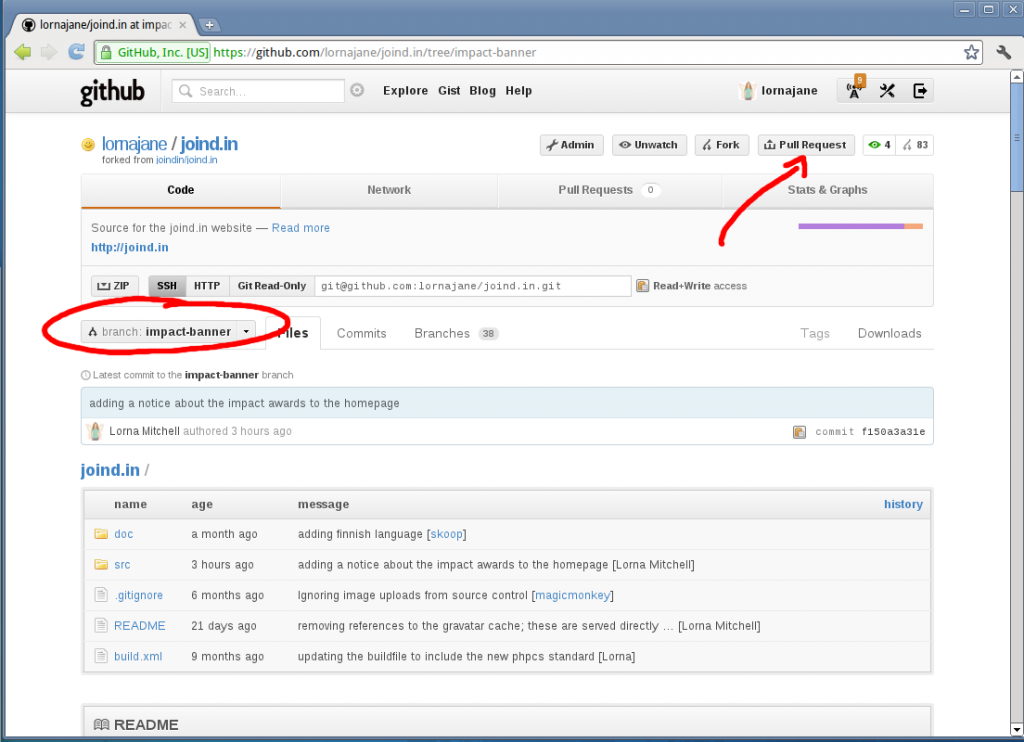
Task: Click the advanced search gear icon
Action: click(x=357, y=91)
